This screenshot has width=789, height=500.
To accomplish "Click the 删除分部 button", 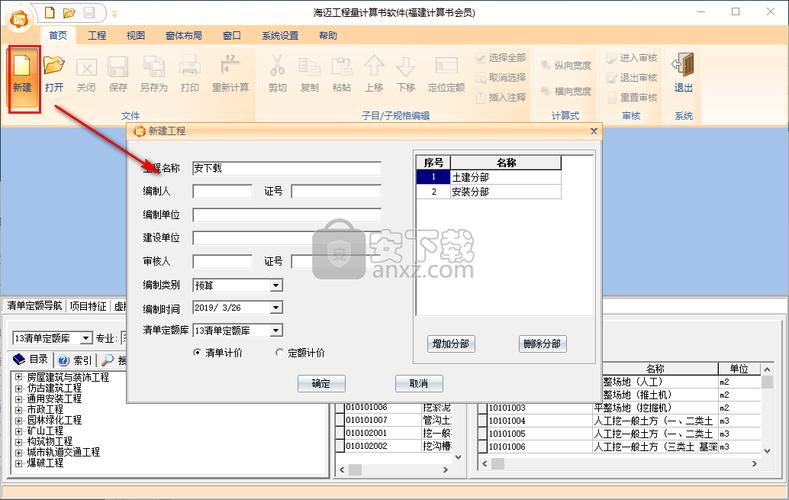I will coord(542,344).
